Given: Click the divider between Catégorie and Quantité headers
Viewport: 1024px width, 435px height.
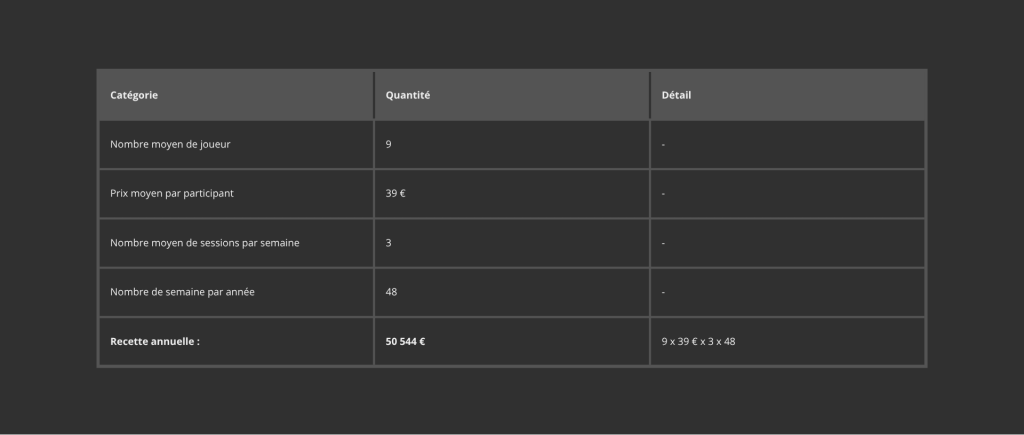Looking at the screenshot, I should tap(374, 96).
